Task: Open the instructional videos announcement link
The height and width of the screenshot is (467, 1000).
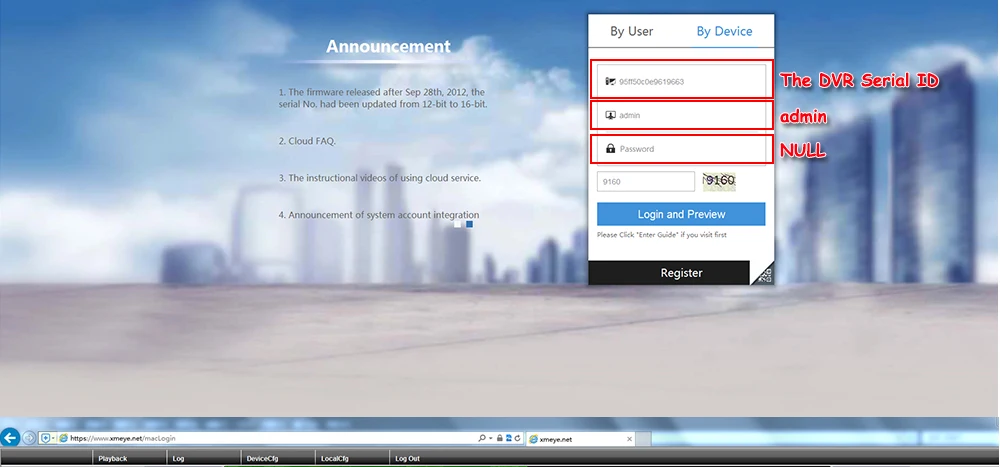Action: coord(379,178)
